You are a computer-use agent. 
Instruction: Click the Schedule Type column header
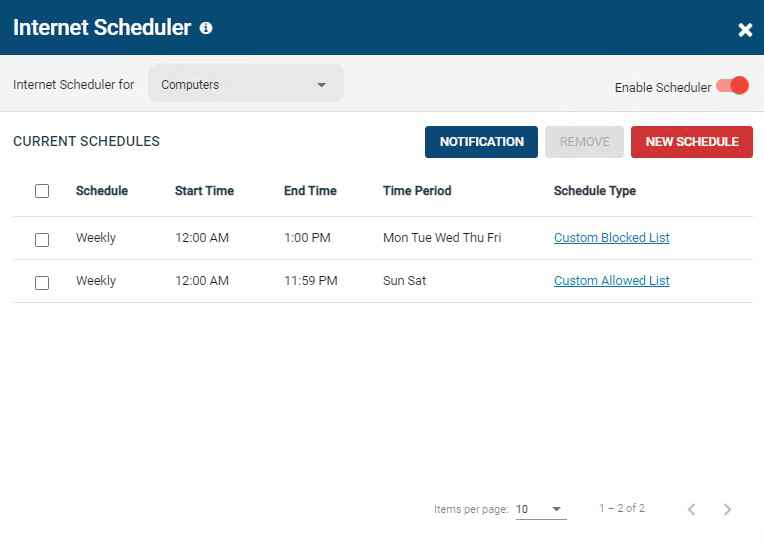coord(594,191)
